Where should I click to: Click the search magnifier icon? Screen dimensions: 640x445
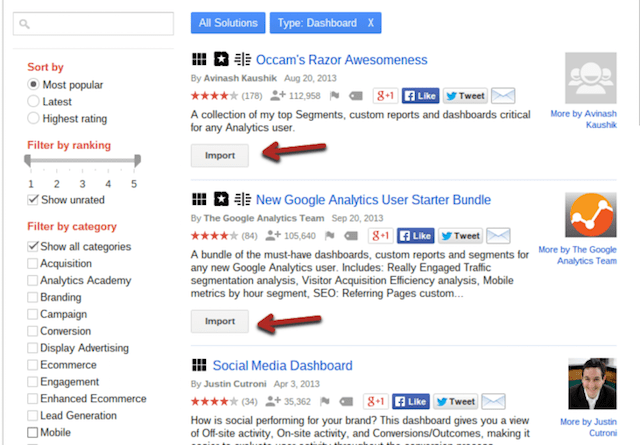click(x=24, y=24)
